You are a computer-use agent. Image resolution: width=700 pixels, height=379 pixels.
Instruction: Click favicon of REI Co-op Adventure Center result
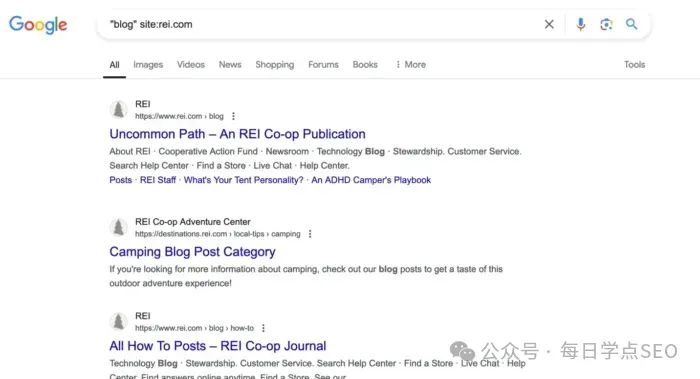118,227
